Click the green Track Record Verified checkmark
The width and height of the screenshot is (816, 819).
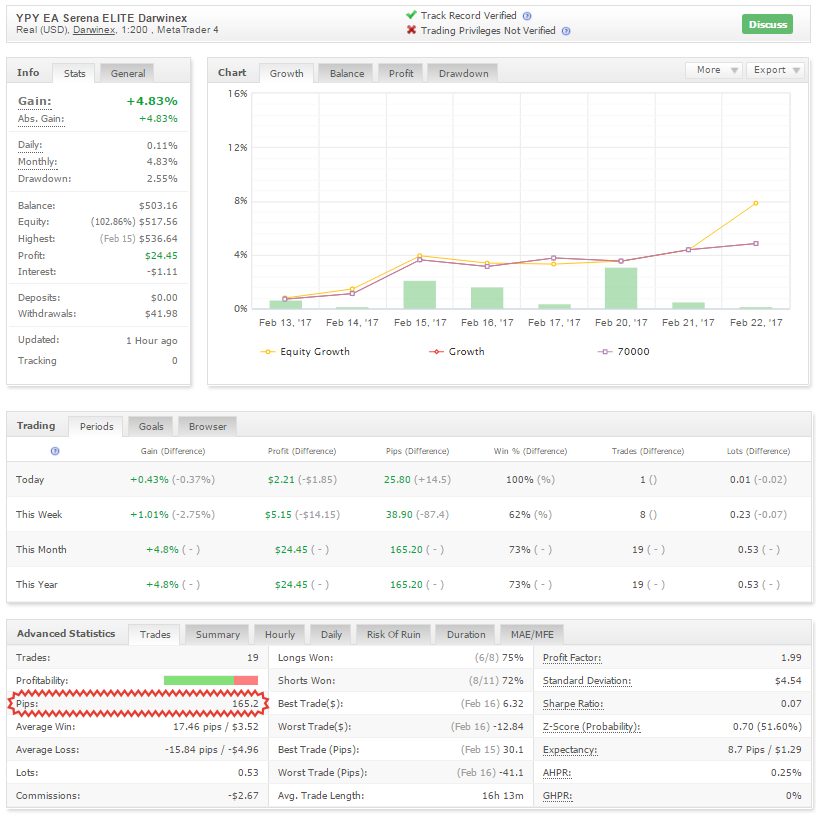pyautogui.click(x=411, y=15)
